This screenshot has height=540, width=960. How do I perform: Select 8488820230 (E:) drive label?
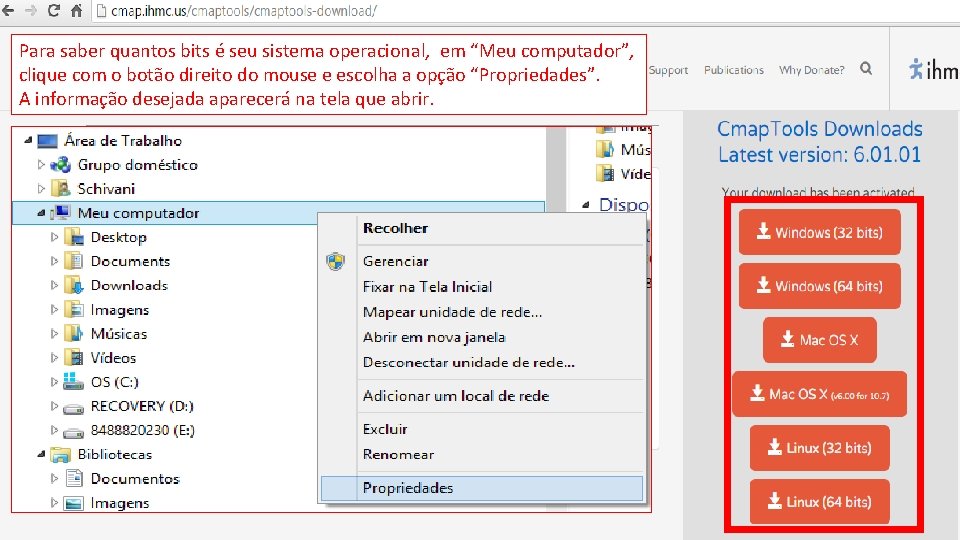coord(143,430)
